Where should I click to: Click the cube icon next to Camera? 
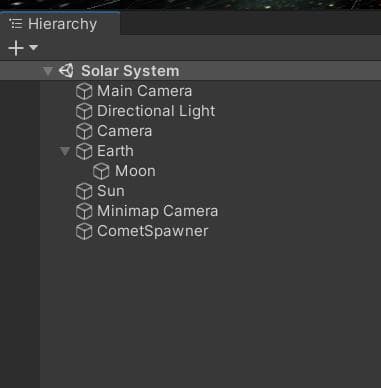(x=84, y=131)
